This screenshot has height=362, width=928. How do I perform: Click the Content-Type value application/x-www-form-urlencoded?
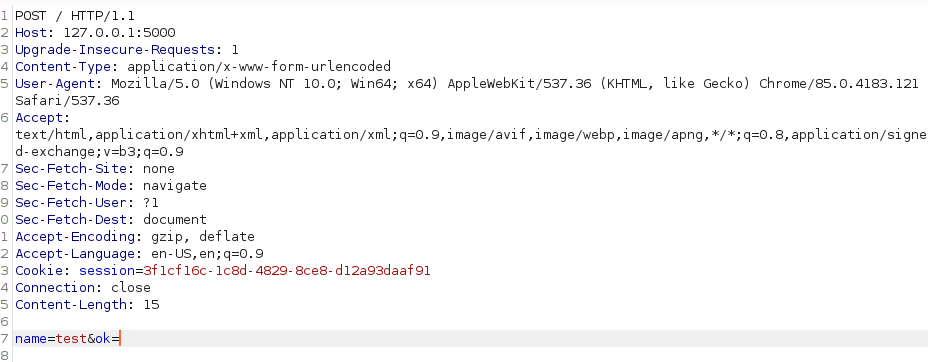(259, 66)
